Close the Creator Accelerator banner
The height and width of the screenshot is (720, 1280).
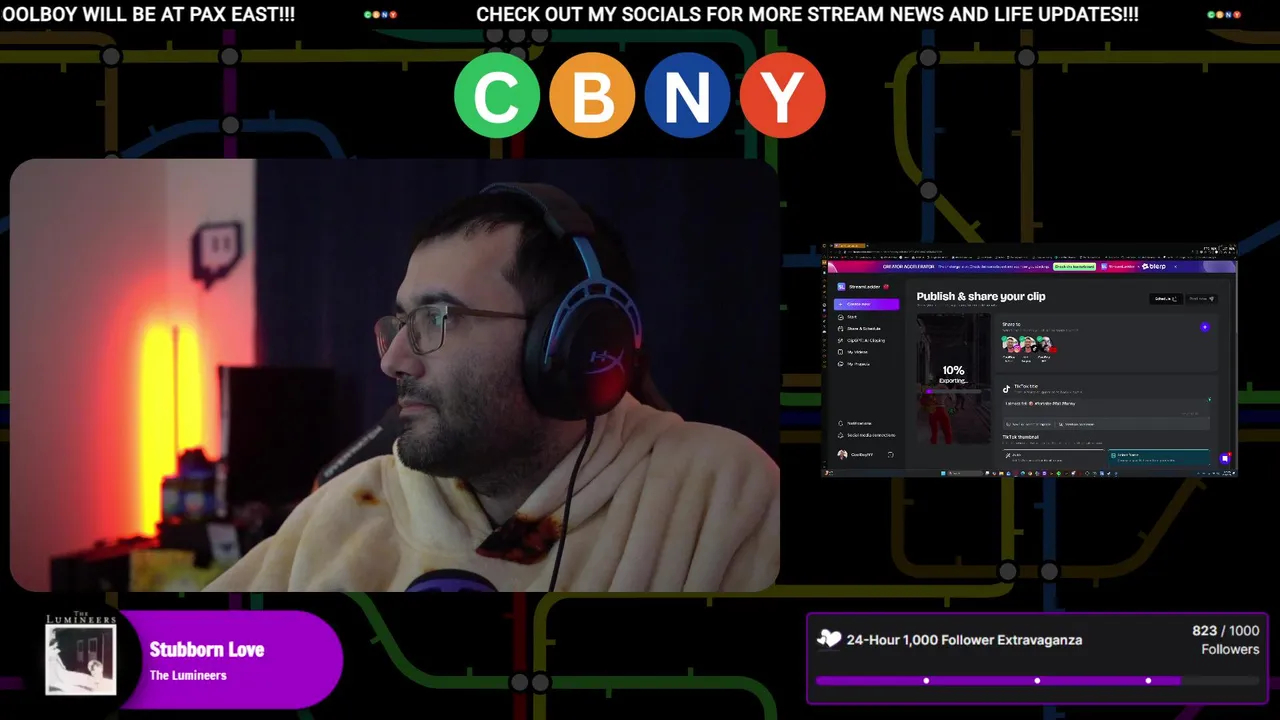point(1175,266)
